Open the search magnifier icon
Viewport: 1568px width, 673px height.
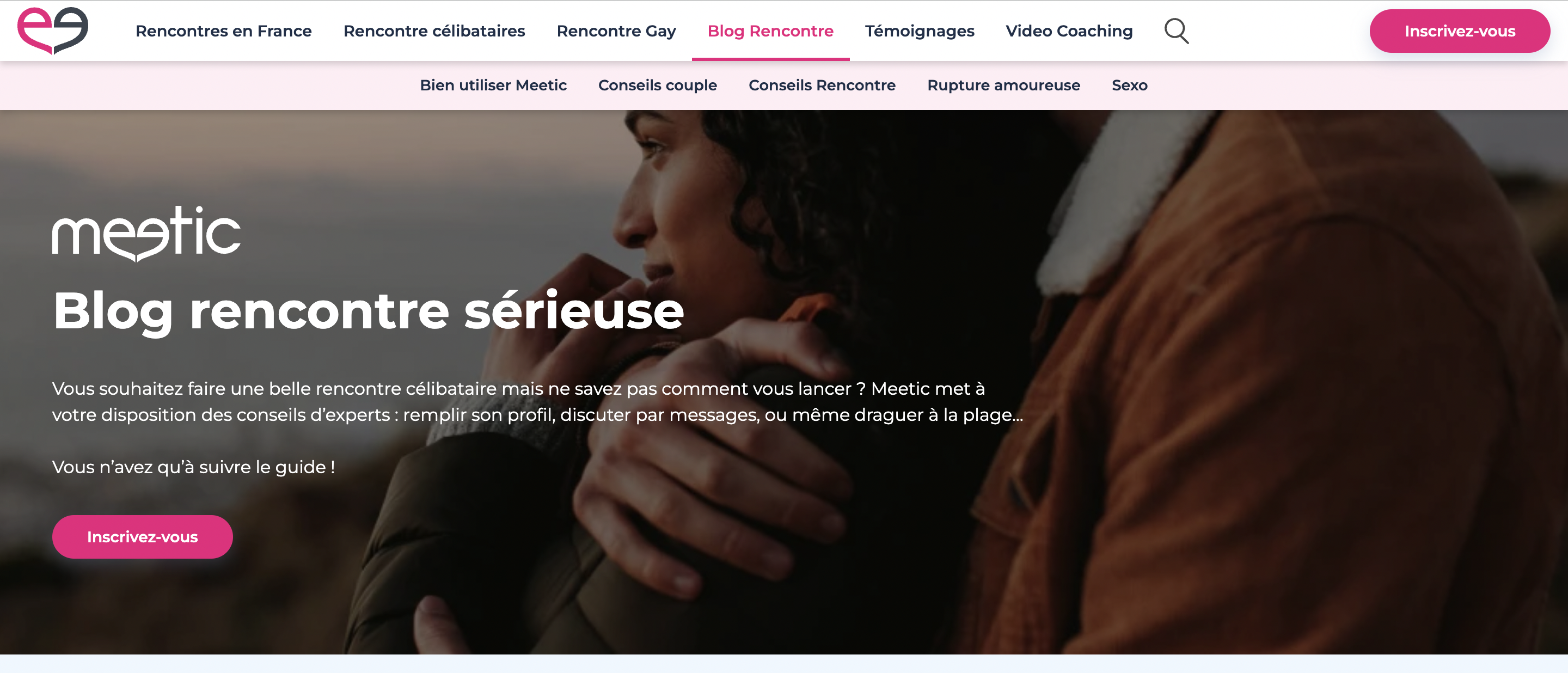(x=1176, y=31)
